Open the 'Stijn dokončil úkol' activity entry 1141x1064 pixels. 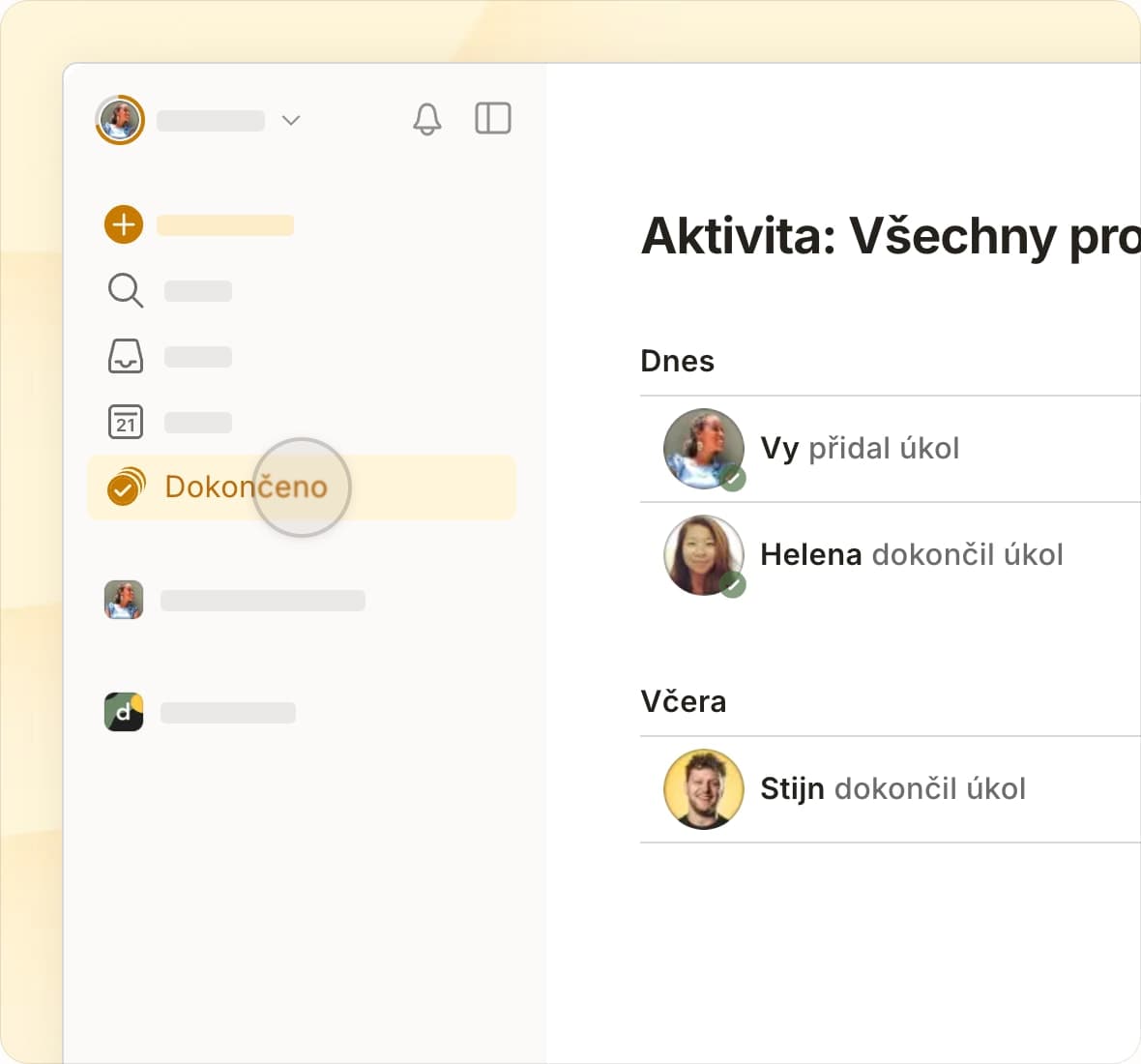click(x=892, y=788)
